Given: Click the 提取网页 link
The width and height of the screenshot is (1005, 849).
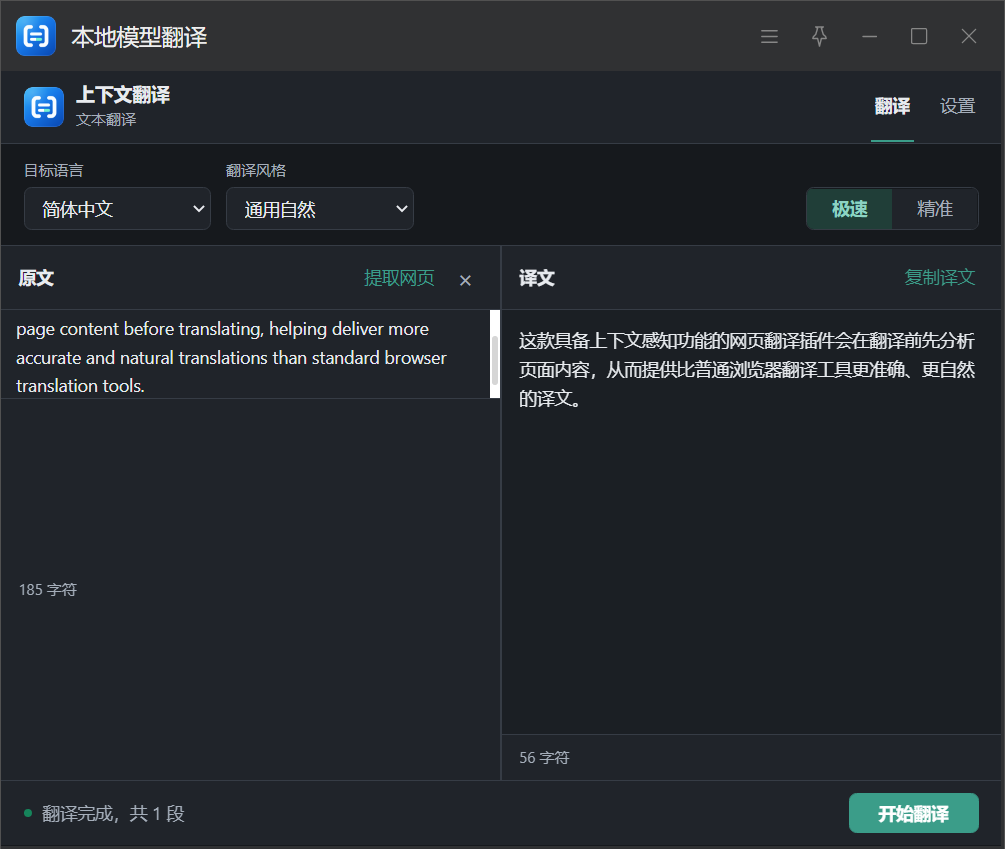Looking at the screenshot, I should 399,278.
